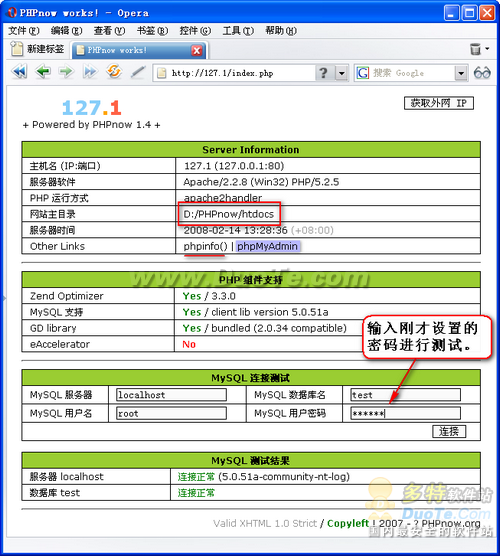This screenshot has height=556, width=500.
Task: Click the Apache/2.2.8 (Win32) PHP/5.2.5 text
Action: tap(261, 182)
